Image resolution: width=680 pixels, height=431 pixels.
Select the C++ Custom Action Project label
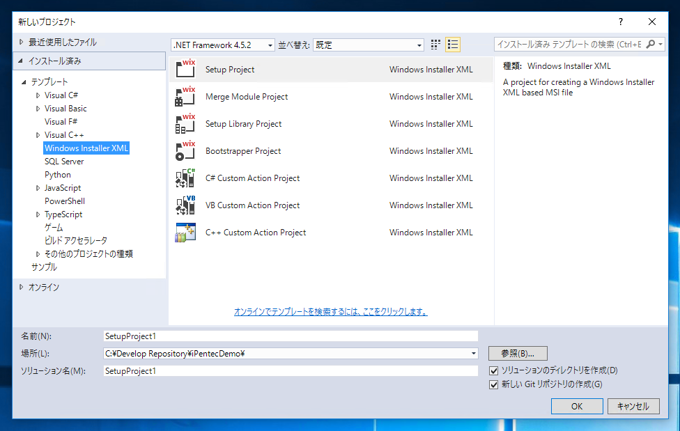click(x=255, y=232)
